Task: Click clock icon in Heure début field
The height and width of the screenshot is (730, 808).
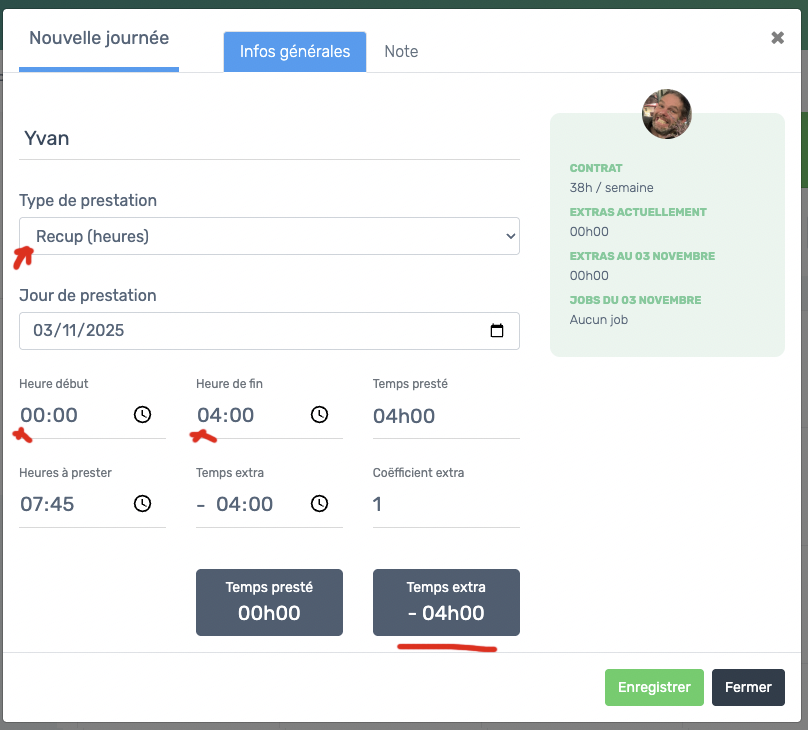Action: click(142, 415)
